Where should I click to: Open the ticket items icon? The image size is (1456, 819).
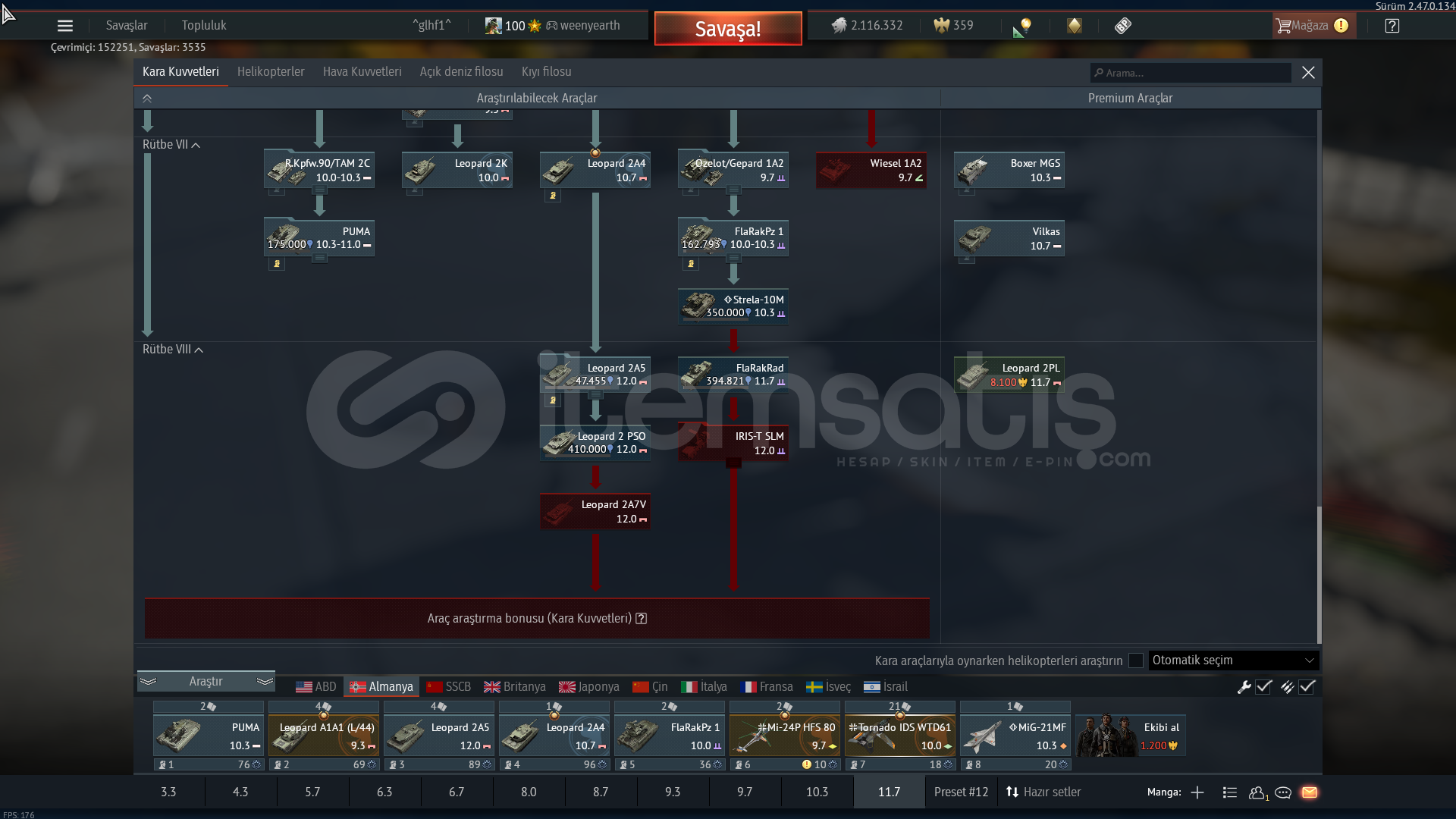click(1123, 26)
